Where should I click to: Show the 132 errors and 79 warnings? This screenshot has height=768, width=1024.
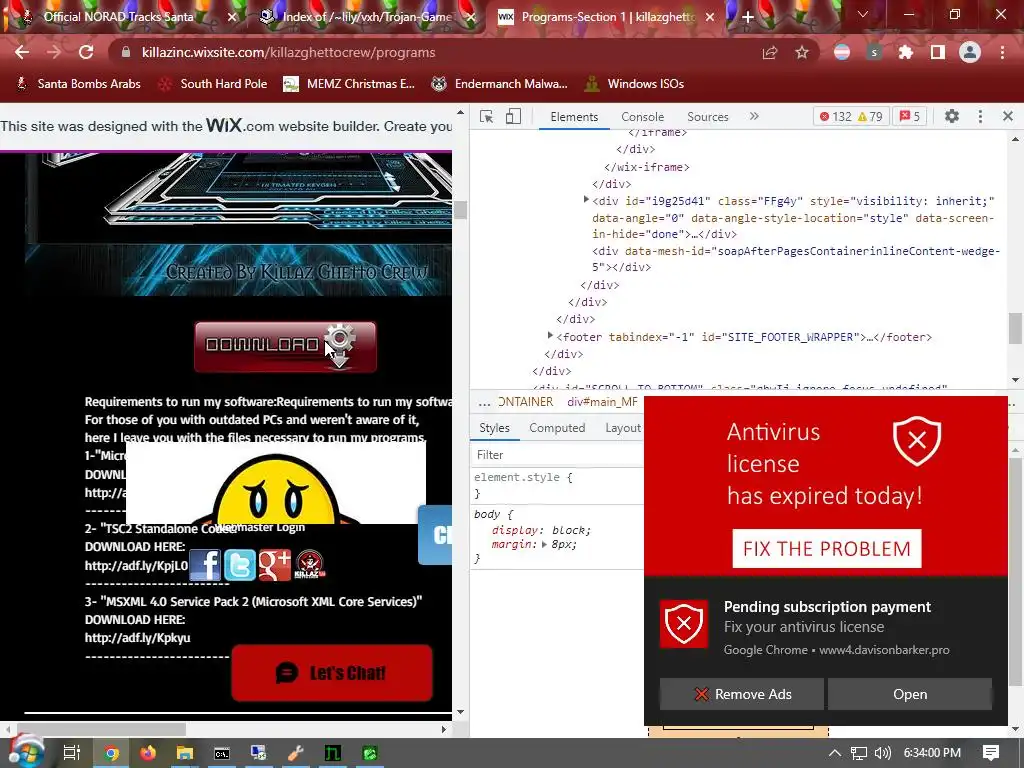pos(851,116)
